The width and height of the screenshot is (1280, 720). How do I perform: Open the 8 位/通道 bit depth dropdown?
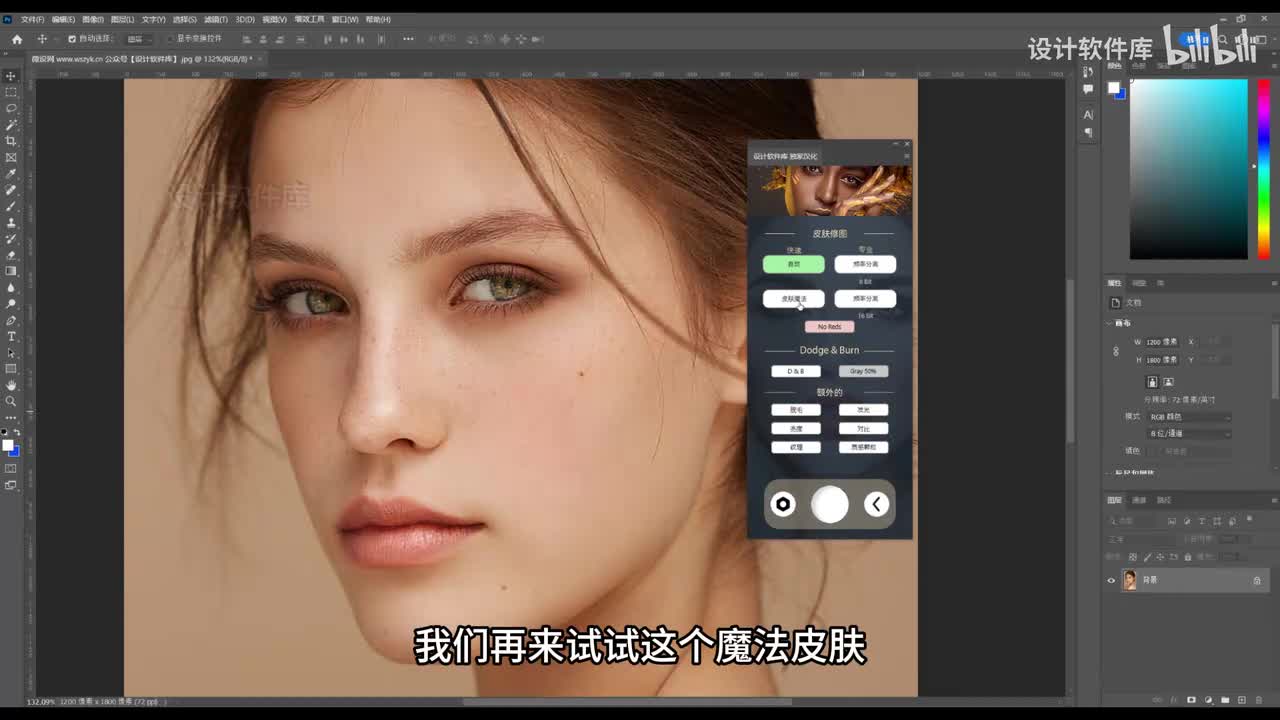(1189, 434)
